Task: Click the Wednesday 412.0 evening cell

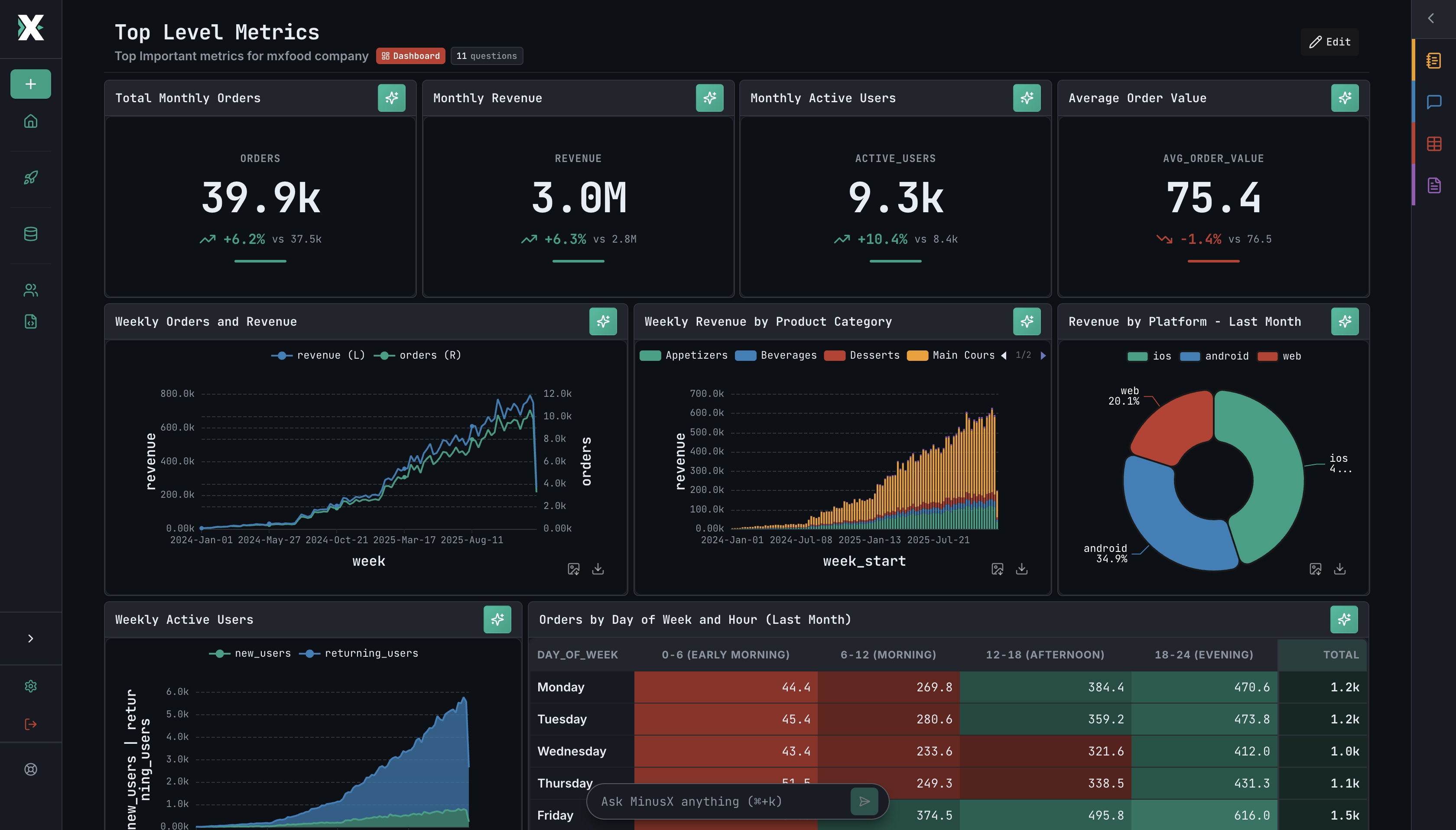Action: [1204, 751]
